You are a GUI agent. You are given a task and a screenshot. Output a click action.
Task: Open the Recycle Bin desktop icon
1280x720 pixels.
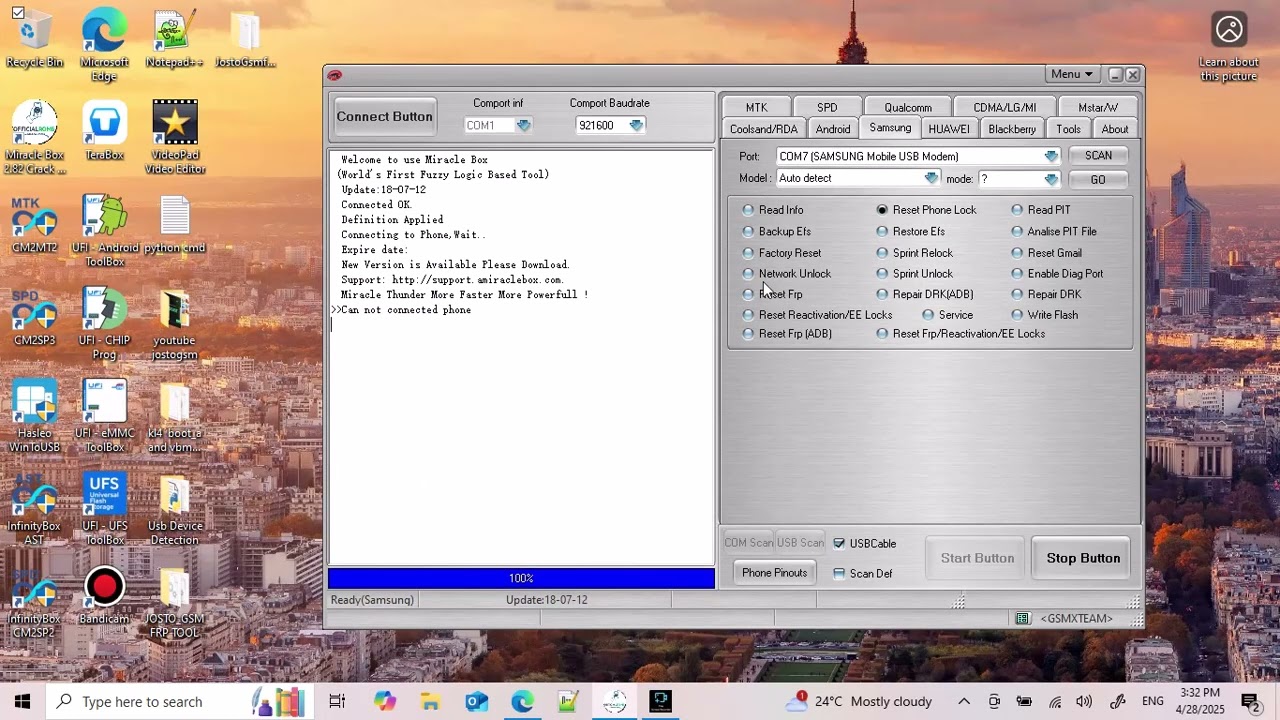tap(34, 40)
